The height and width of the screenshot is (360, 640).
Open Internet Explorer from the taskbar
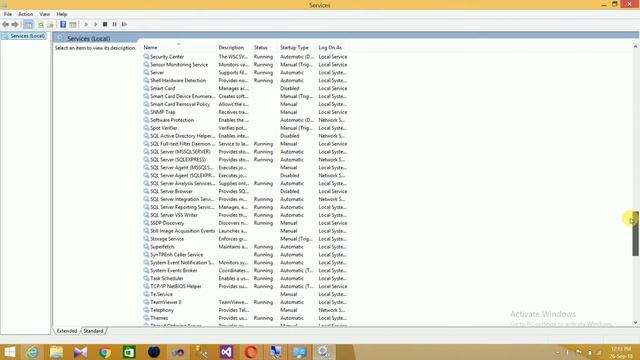[32, 352]
